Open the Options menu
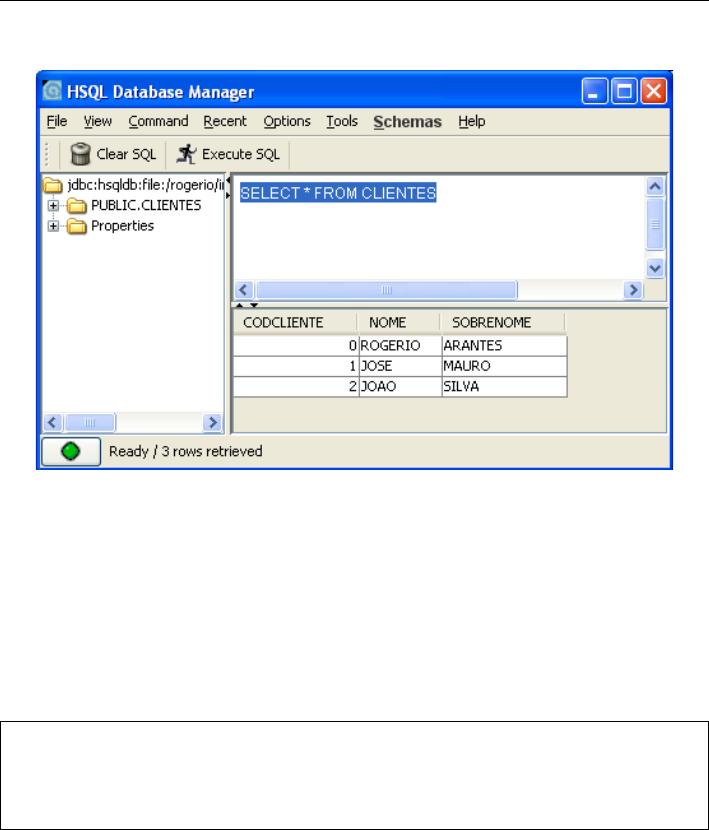Viewport: 709px width, 830px height. 287,122
